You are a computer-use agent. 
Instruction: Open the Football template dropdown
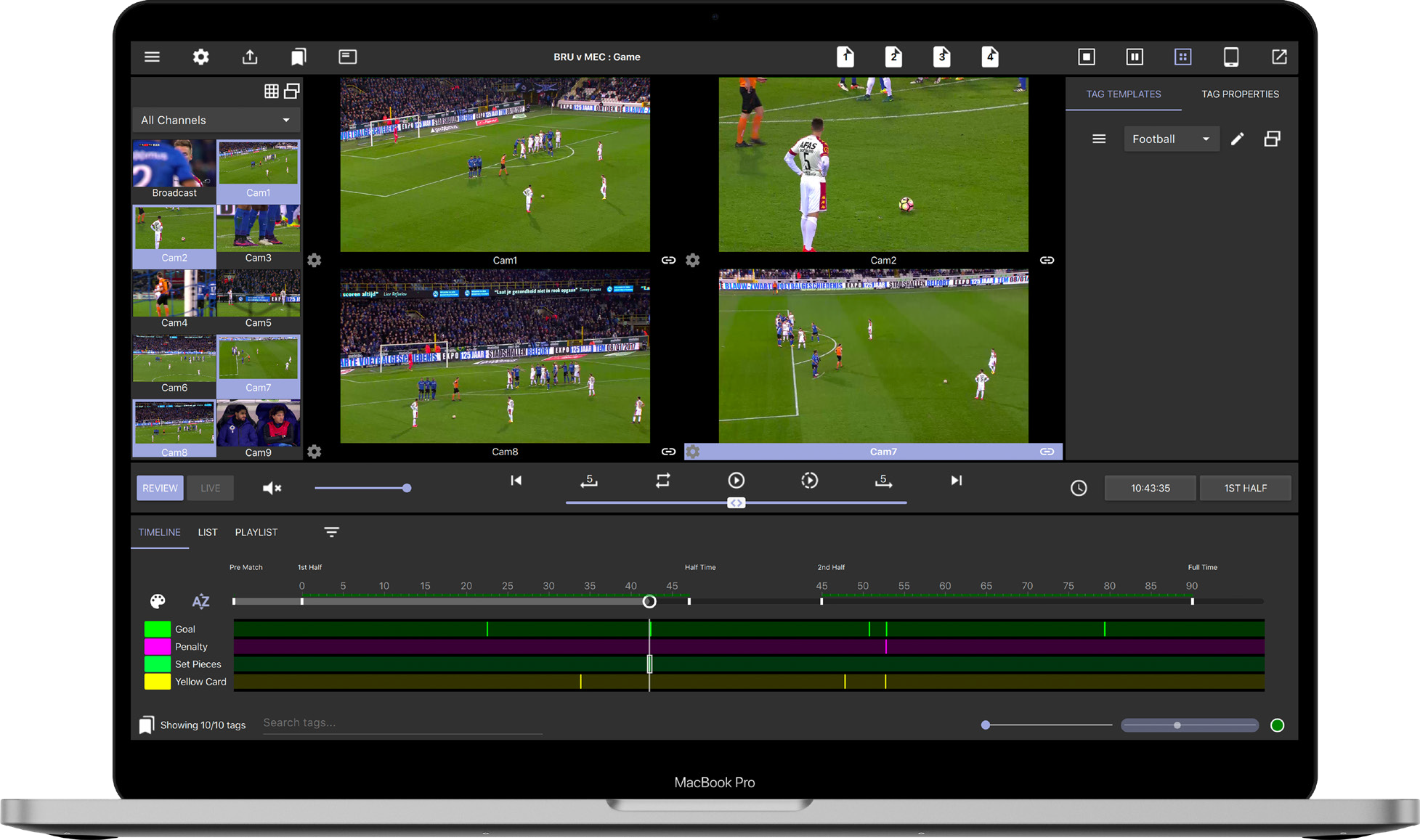[x=1171, y=139]
